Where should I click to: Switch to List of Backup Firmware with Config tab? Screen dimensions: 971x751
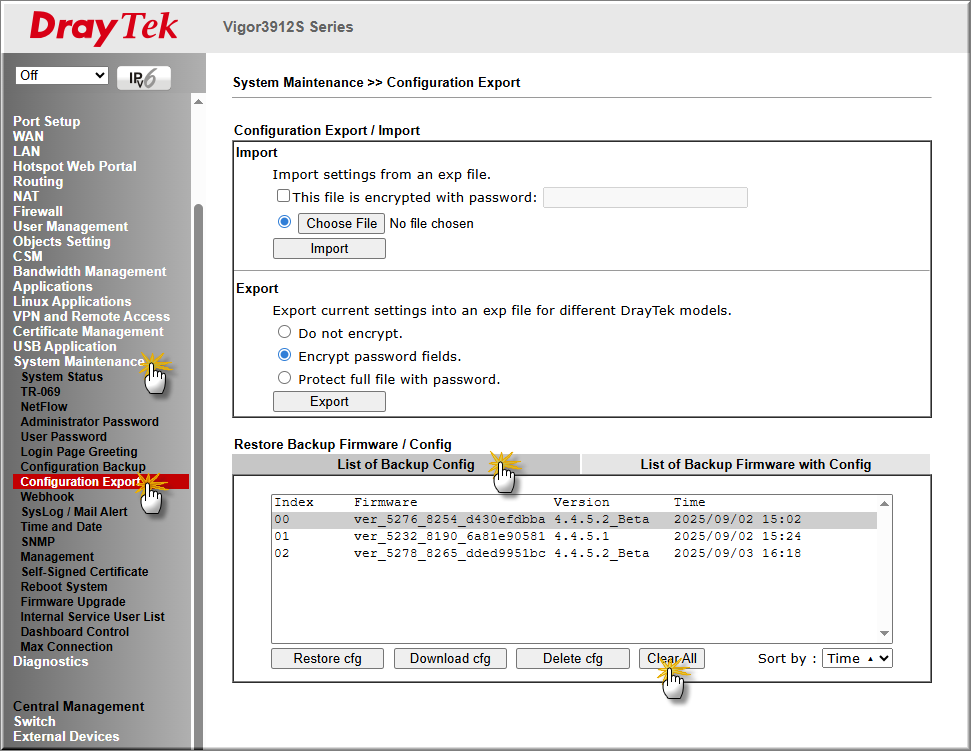[755, 464]
